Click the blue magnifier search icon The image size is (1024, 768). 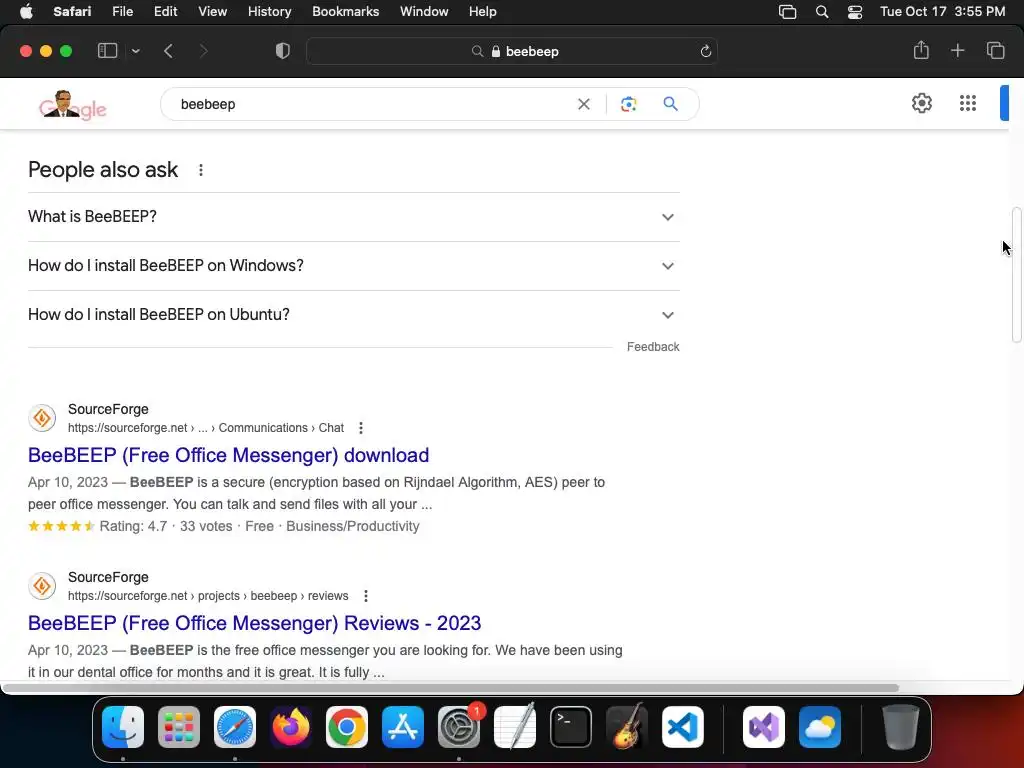coord(670,104)
